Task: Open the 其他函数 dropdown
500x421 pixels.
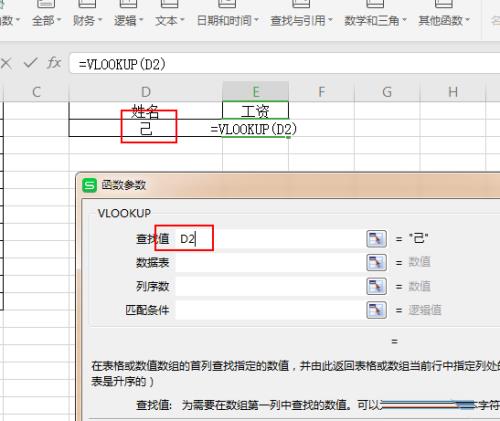Action: [x=444, y=21]
